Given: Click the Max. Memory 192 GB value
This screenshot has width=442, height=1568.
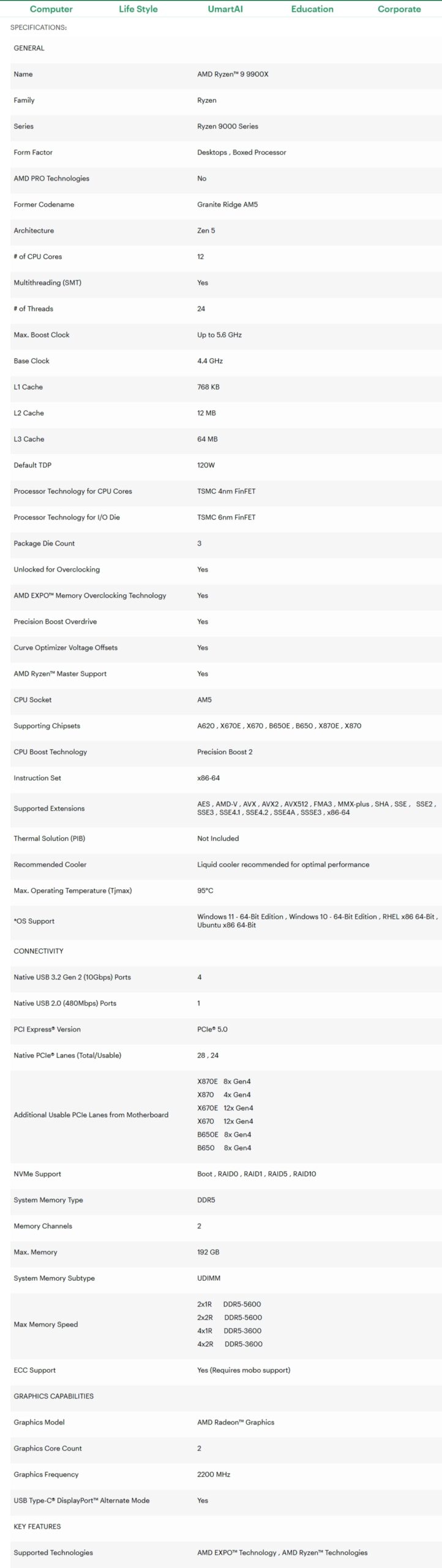Looking at the screenshot, I should 208,1252.
